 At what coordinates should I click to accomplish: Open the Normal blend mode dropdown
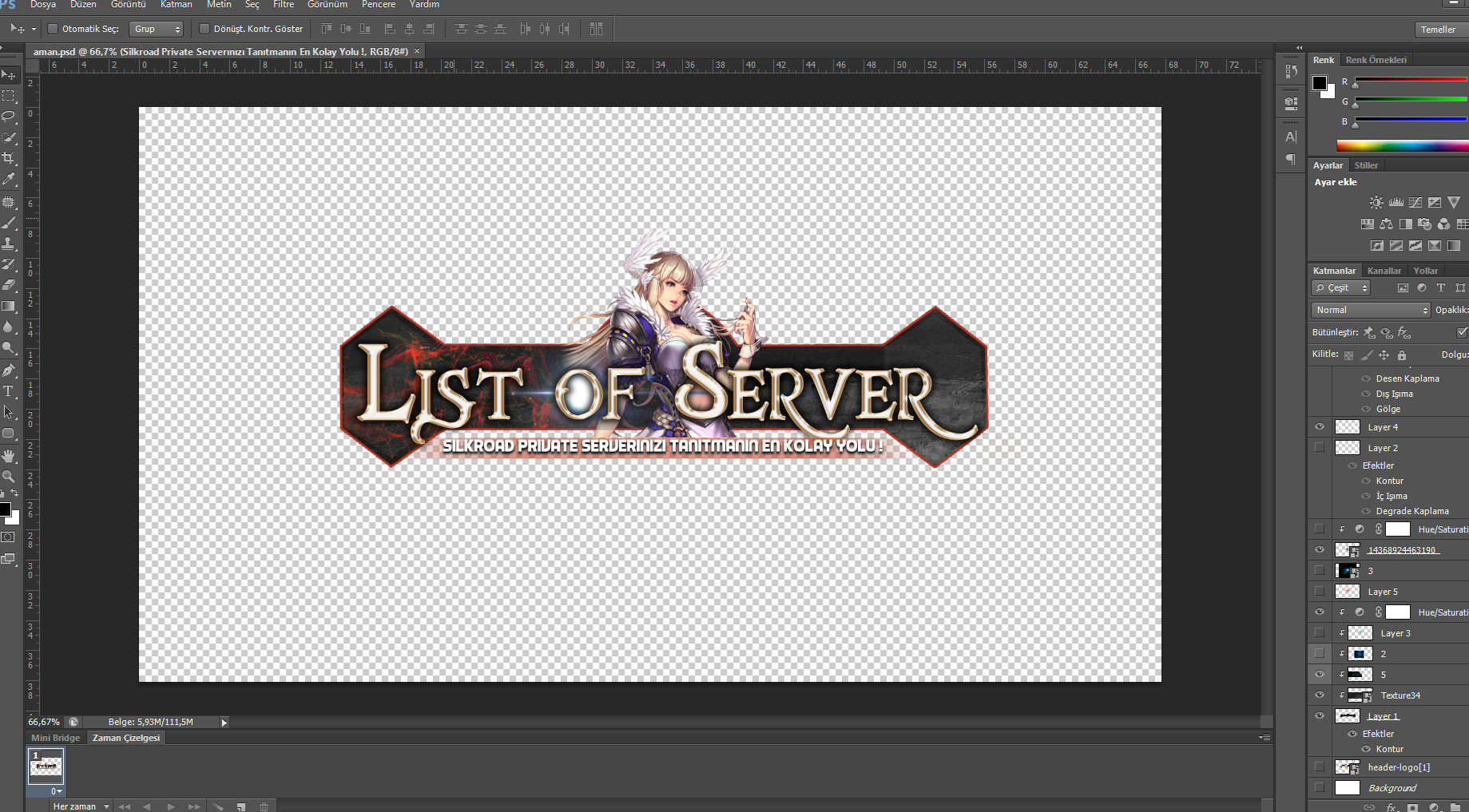[1371, 310]
